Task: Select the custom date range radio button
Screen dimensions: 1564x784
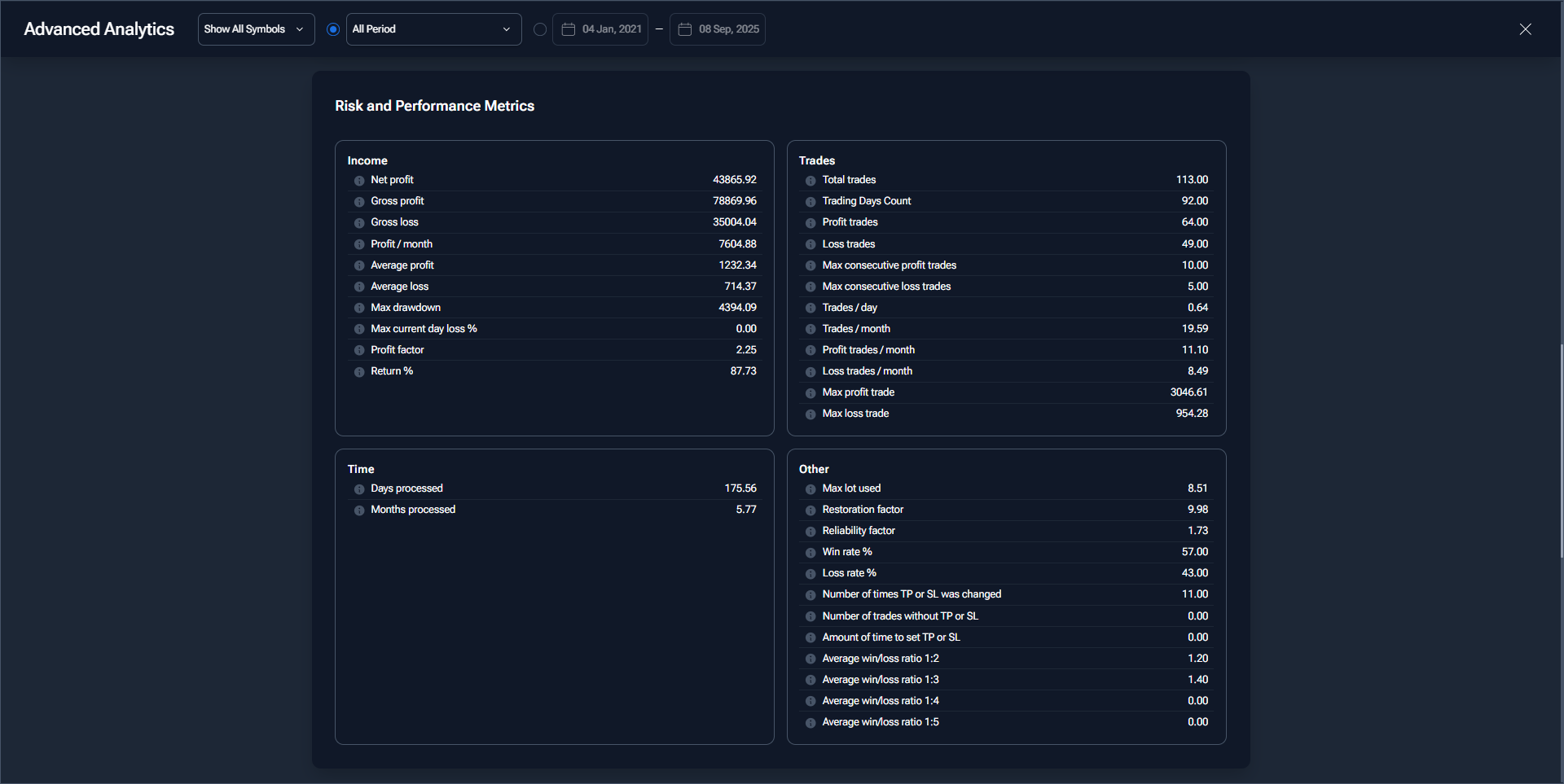Action: pos(540,29)
